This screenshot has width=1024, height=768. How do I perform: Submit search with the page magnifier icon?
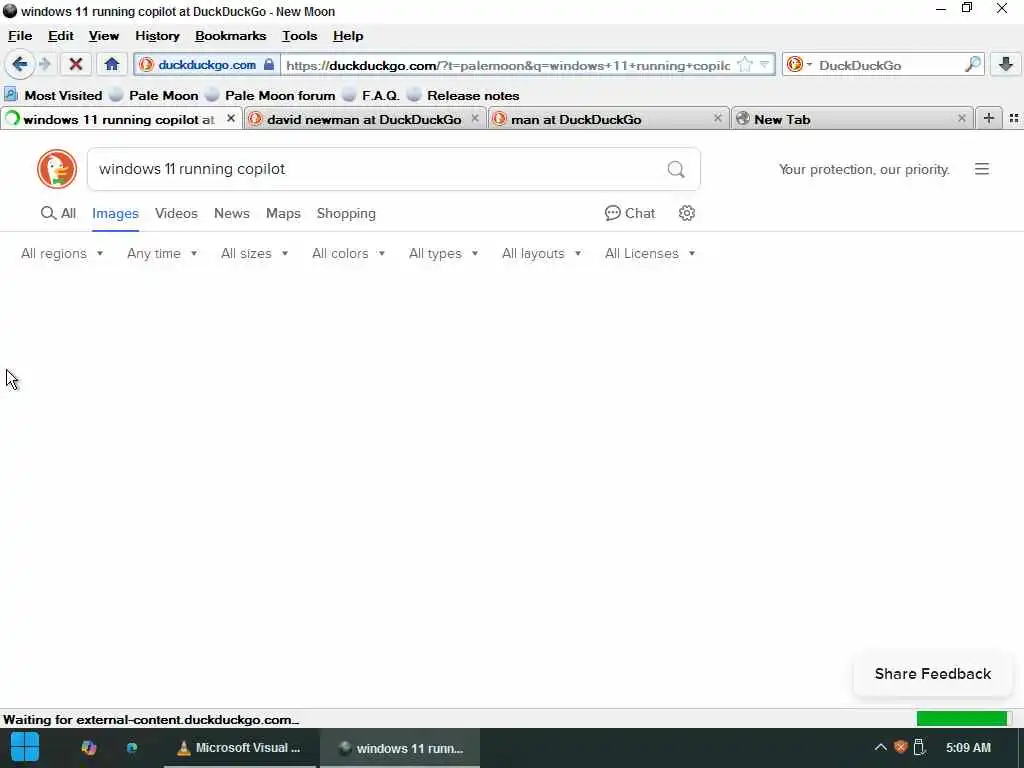(x=676, y=170)
